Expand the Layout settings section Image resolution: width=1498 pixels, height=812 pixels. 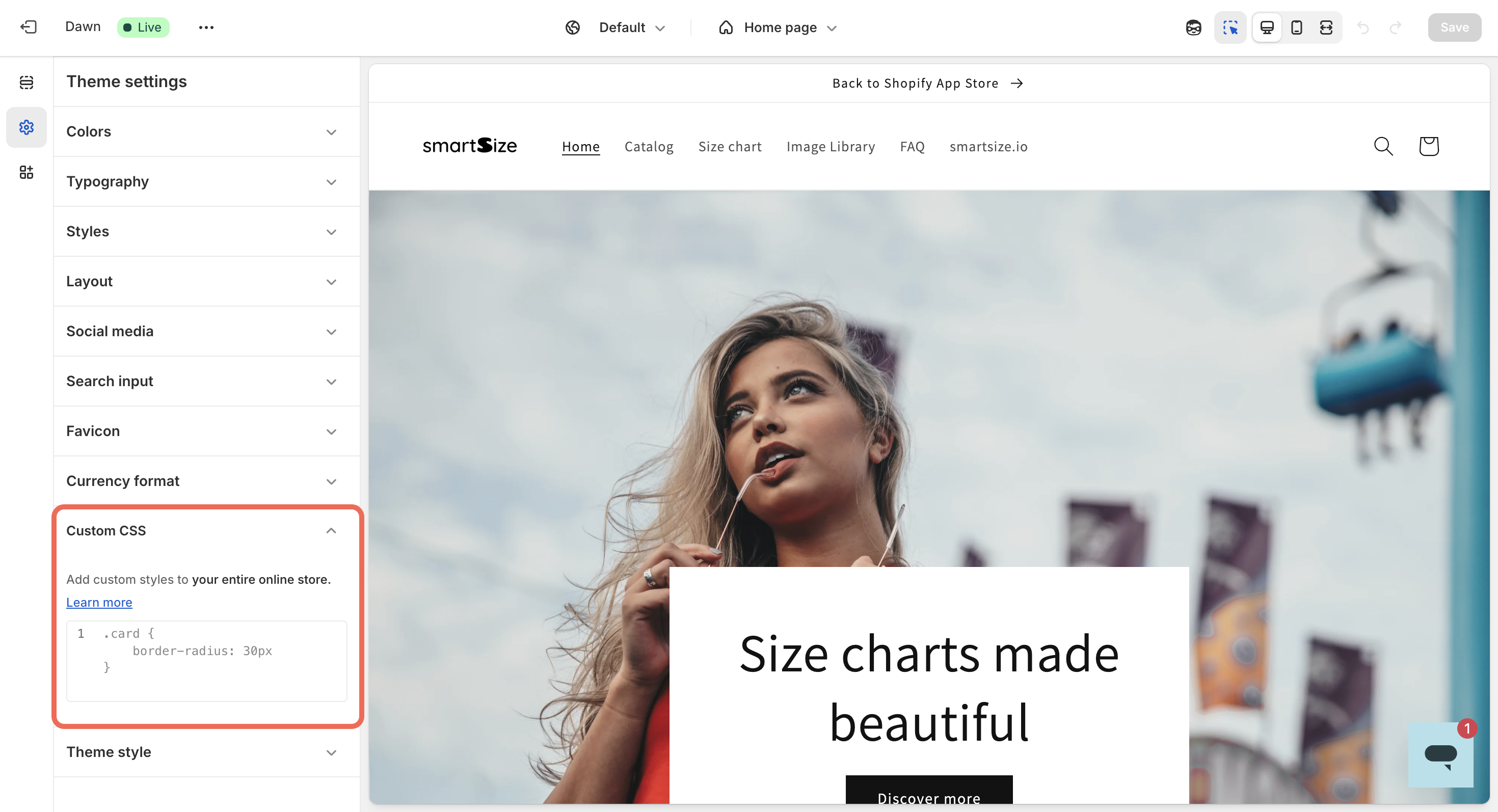click(206, 281)
